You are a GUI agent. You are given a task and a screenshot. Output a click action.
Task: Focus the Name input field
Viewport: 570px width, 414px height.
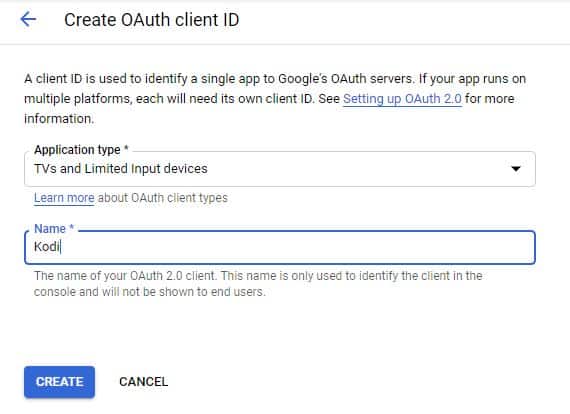[x=280, y=247]
